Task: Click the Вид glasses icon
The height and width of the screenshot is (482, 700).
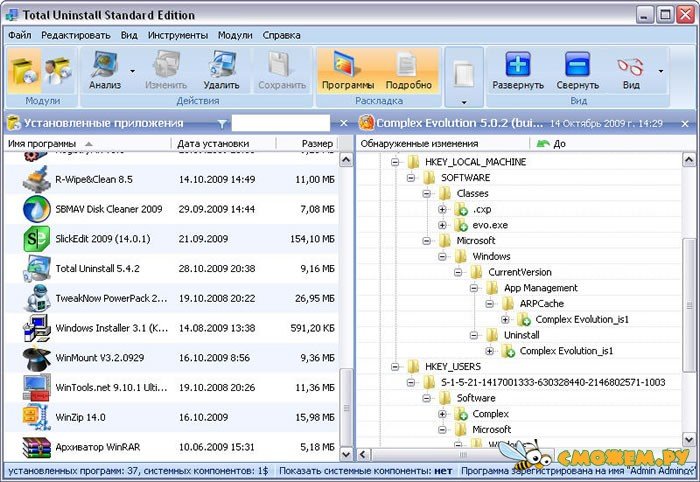Action: pos(630,69)
